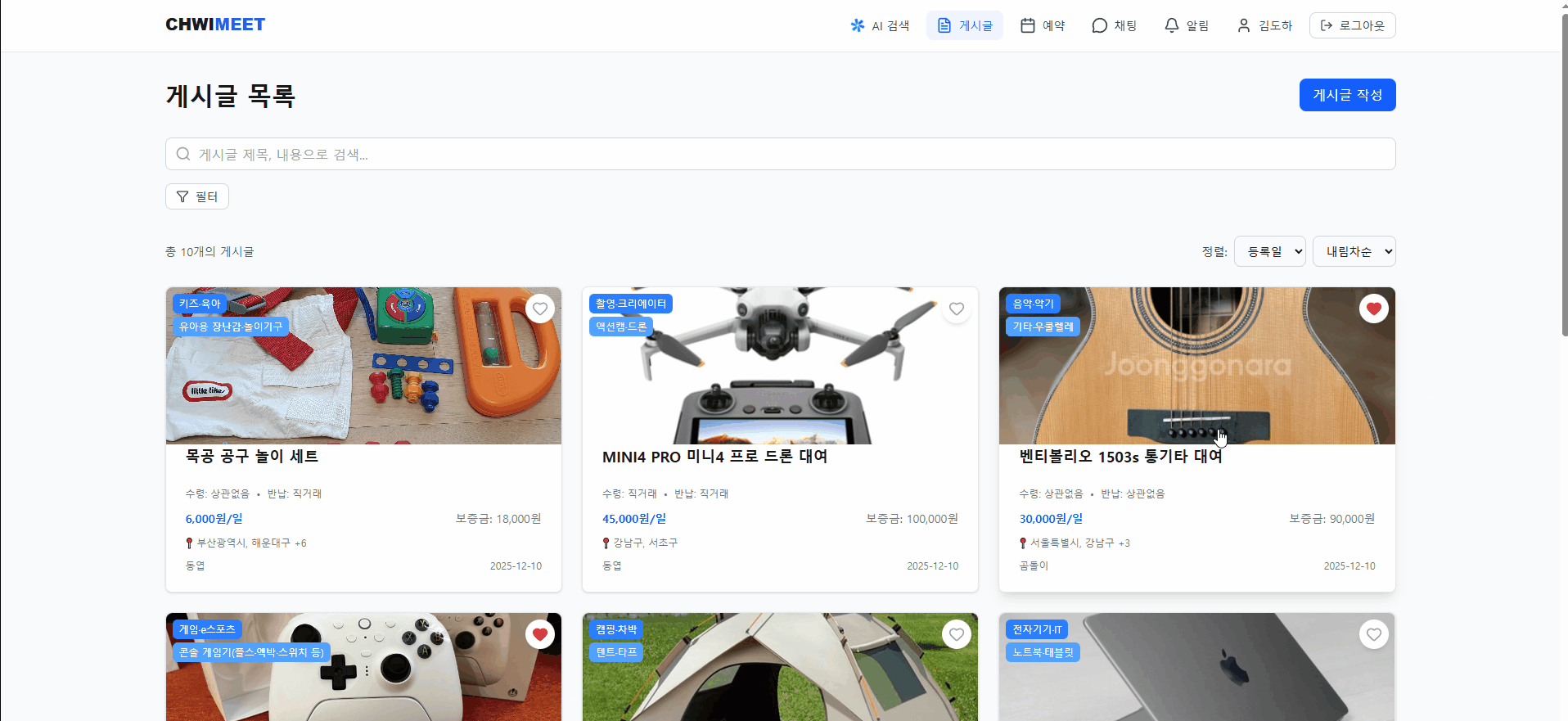Click the 노트북·태블릿 tag
Screen dimensions: 1568x721
point(1043,652)
